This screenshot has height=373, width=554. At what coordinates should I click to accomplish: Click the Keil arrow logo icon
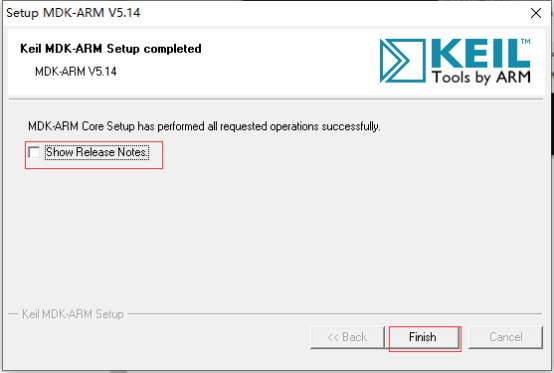coord(402,60)
